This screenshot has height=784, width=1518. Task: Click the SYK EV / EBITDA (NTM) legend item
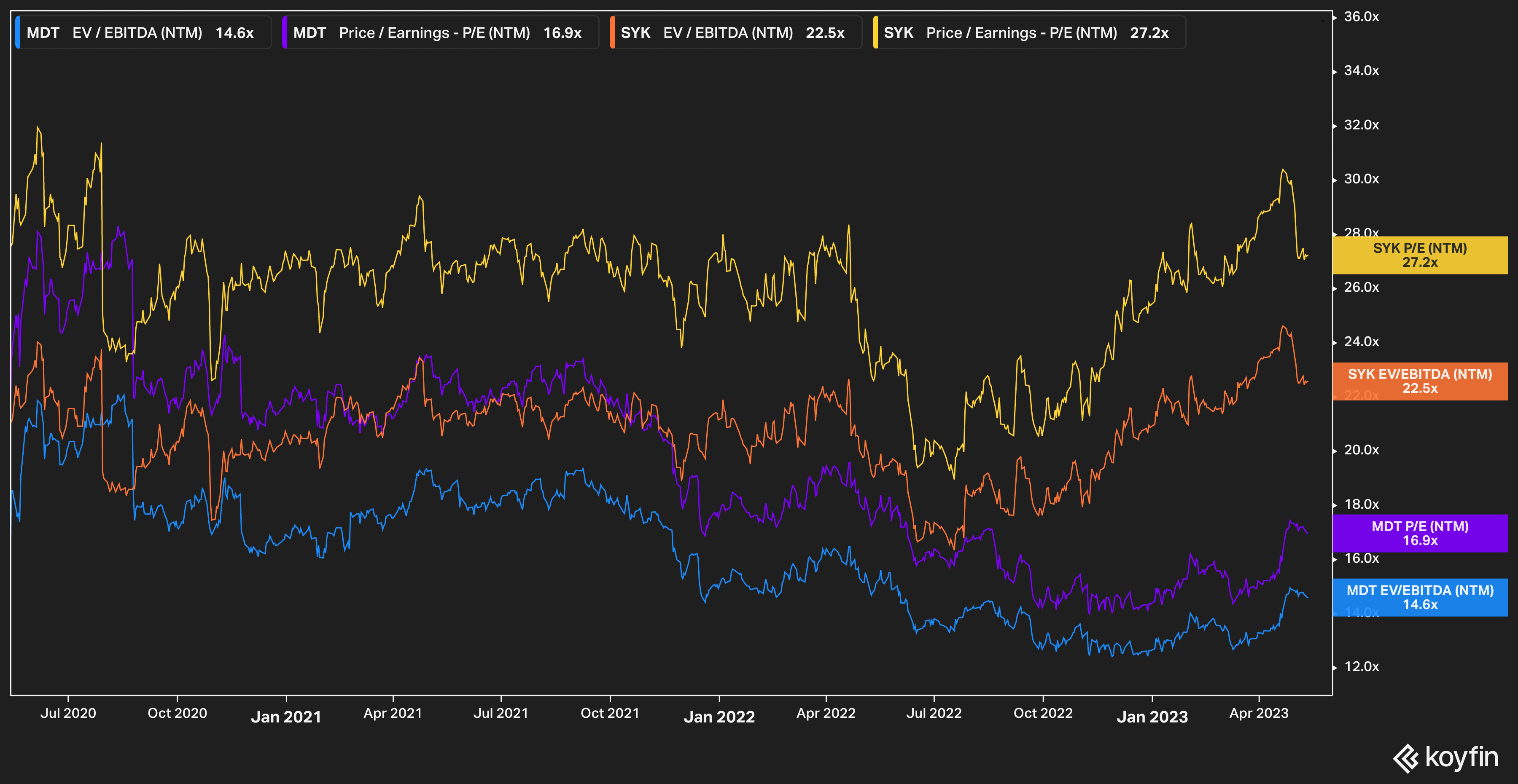point(735,32)
